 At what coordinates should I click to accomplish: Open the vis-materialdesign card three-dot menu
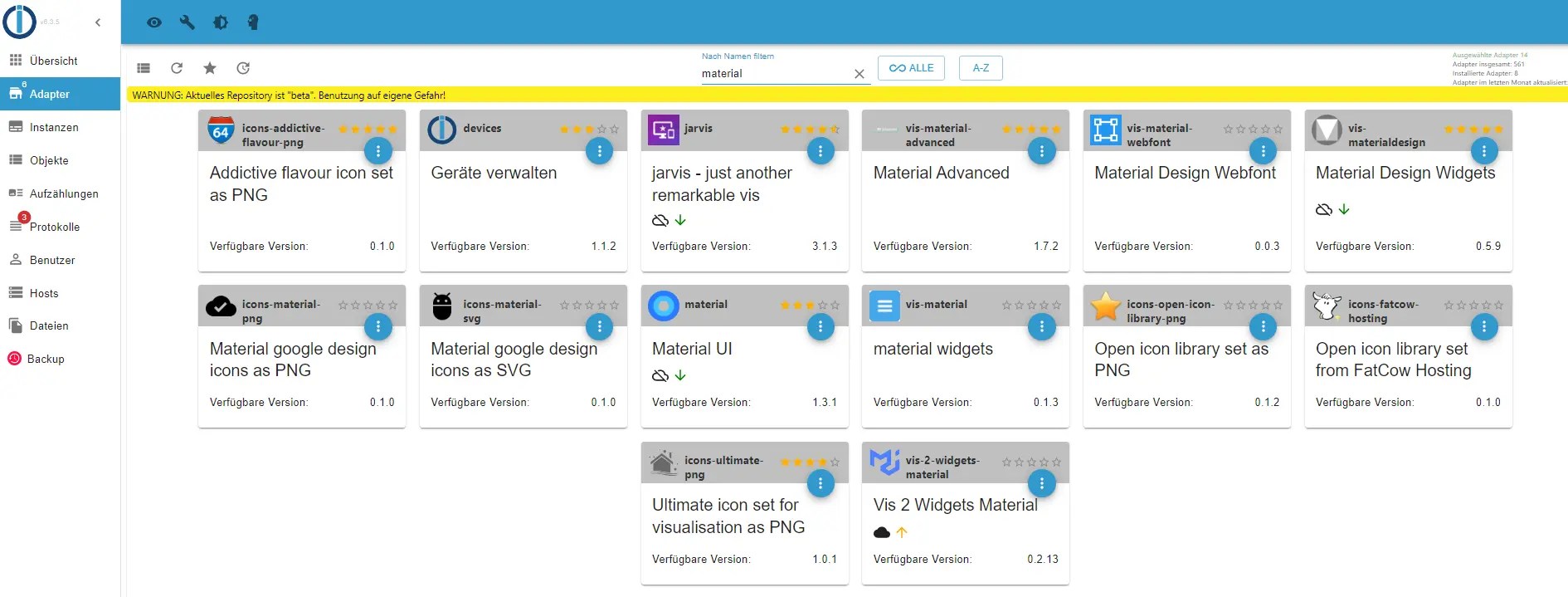[x=1484, y=151]
